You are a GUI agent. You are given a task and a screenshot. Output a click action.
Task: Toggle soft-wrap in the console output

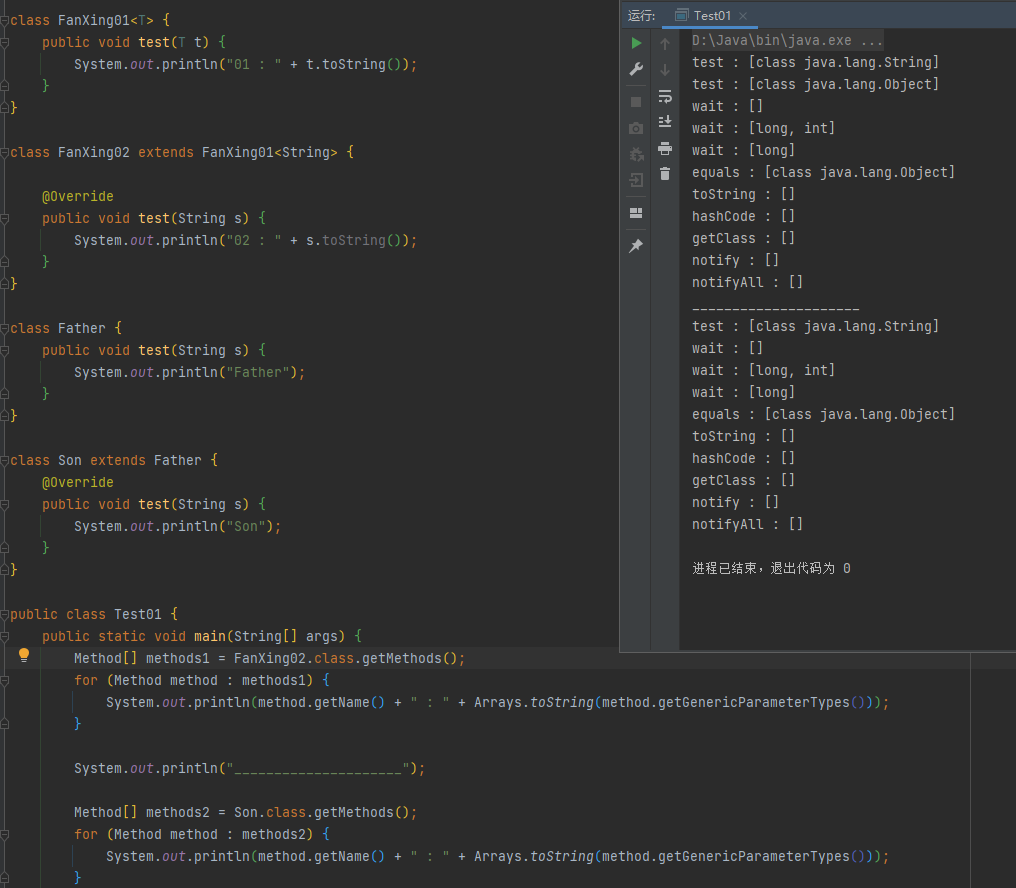(665, 97)
